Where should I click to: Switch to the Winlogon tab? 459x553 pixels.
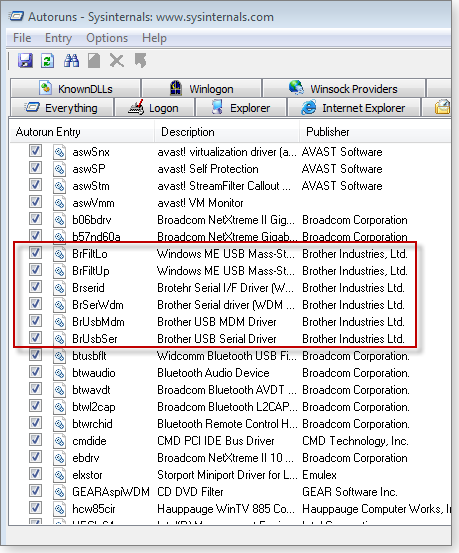pos(202,88)
